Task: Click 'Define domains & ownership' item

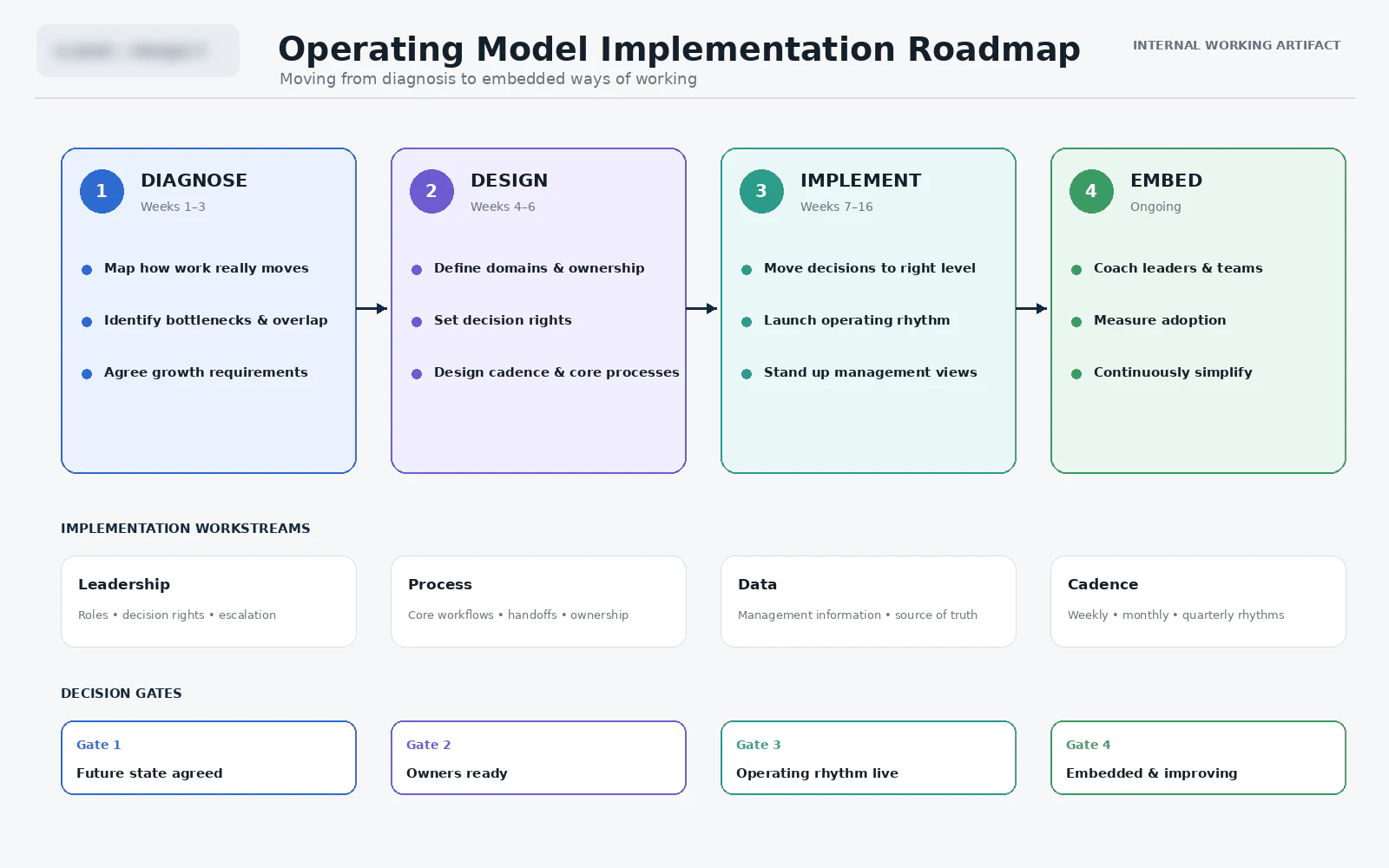Action: click(x=539, y=268)
